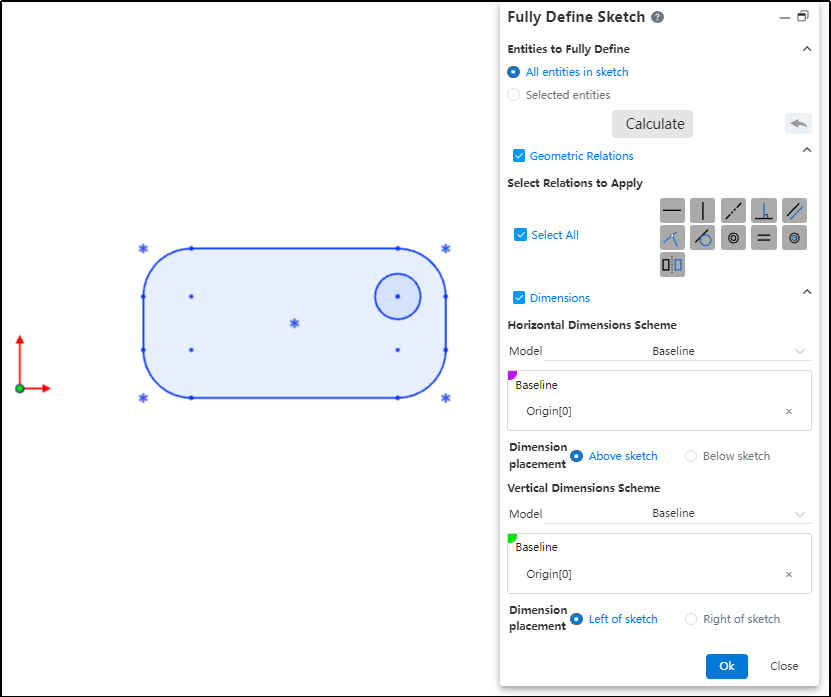Remove Origin[0] from horizontal baseline
The height and width of the screenshot is (697, 831).
coord(788,411)
